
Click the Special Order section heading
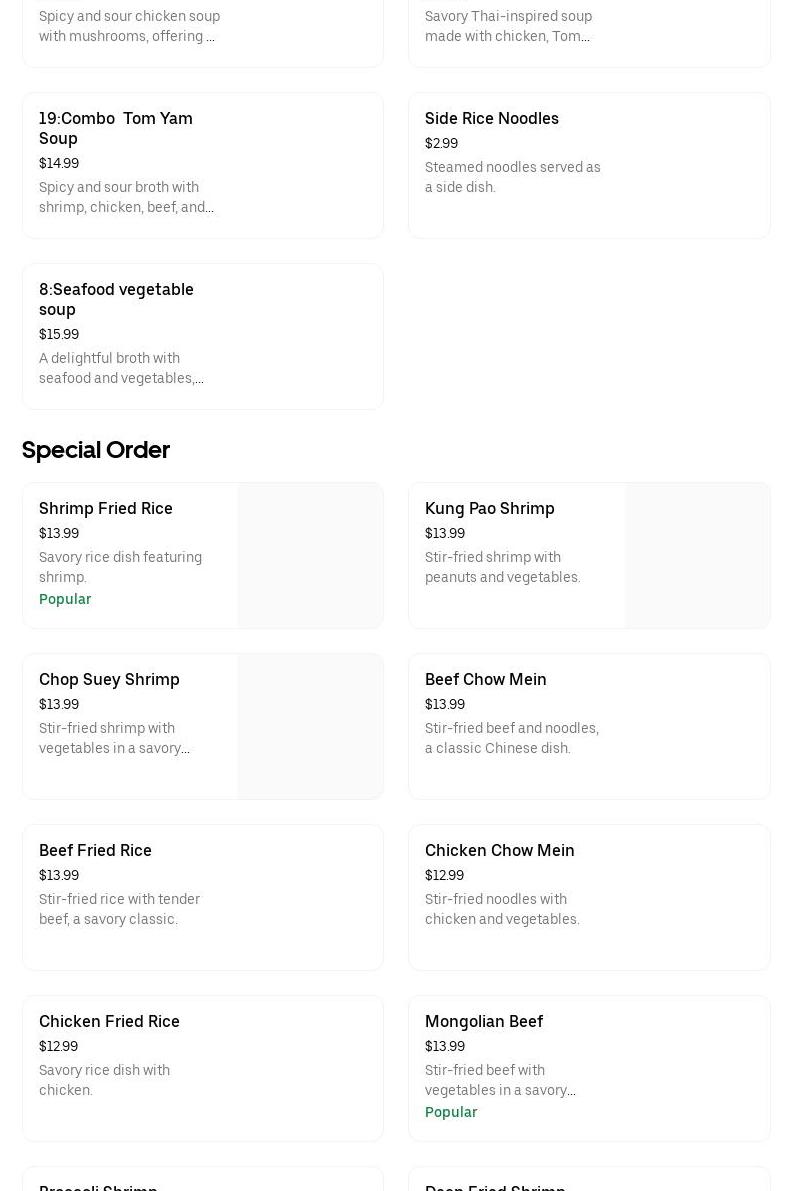click(x=96, y=450)
